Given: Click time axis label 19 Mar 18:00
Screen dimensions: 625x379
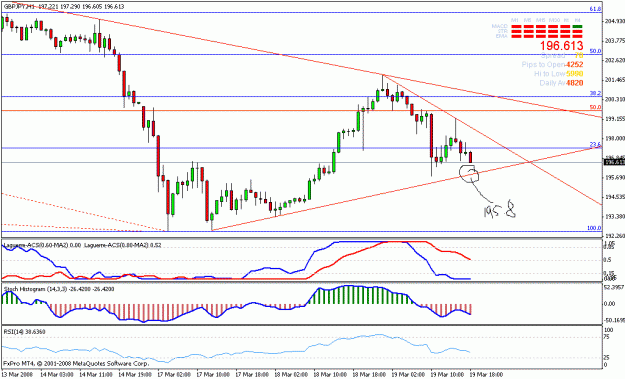Looking at the screenshot, I should click(x=486, y=375).
